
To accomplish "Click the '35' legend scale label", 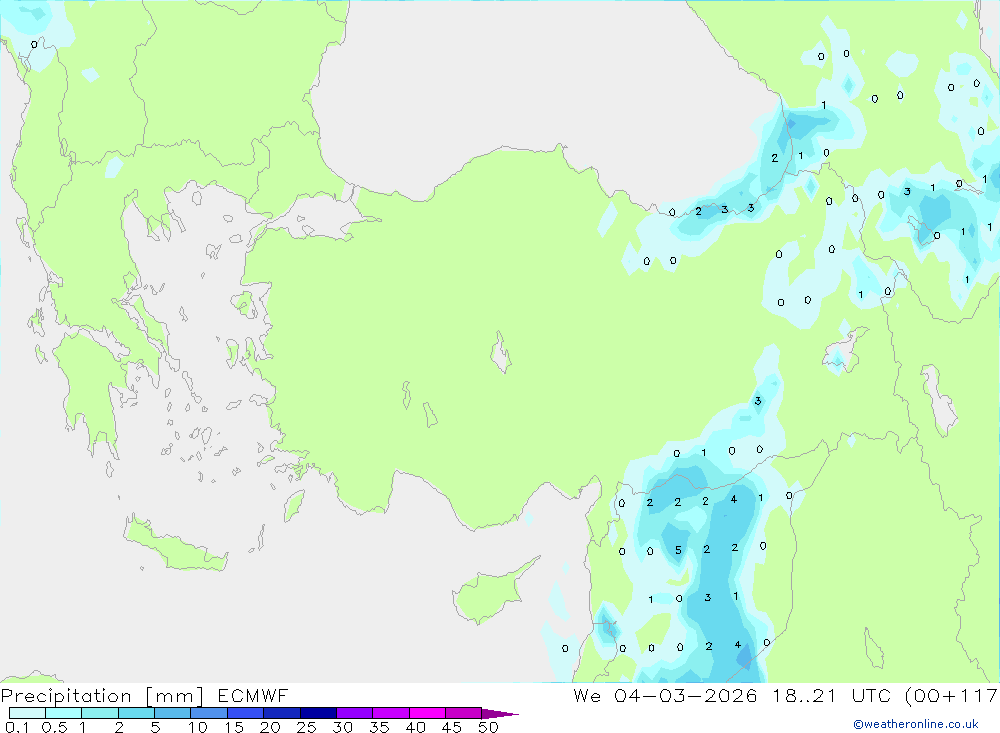I will [379, 727].
